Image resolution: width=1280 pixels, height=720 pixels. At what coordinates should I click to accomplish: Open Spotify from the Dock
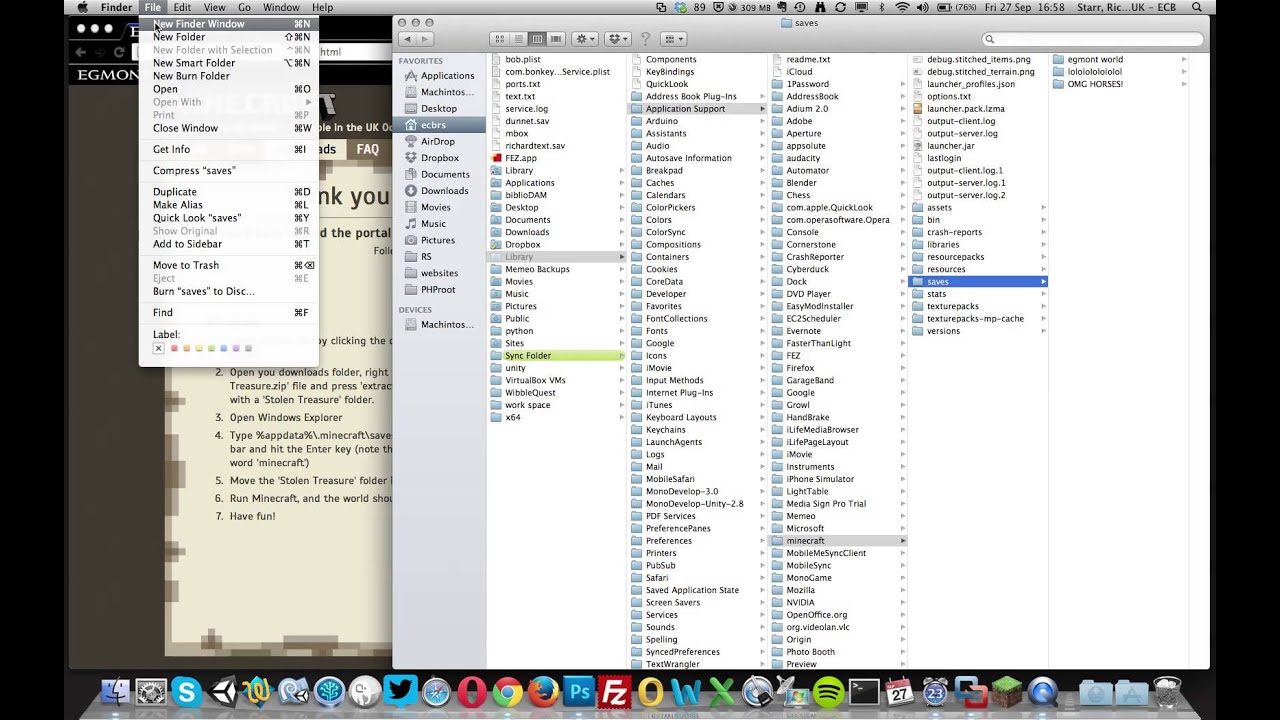click(x=828, y=692)
